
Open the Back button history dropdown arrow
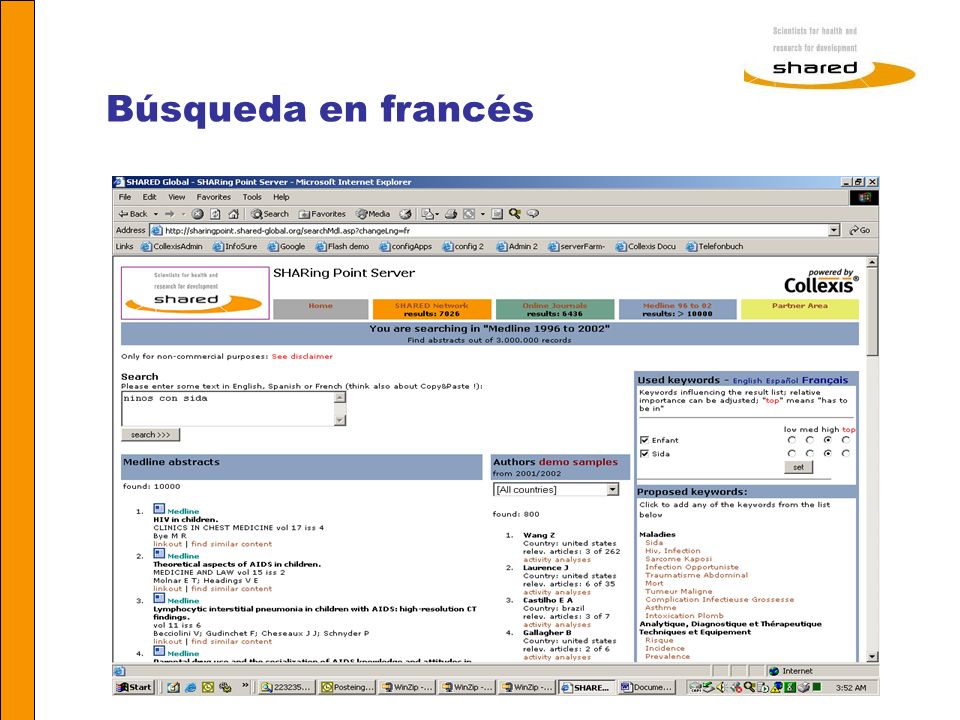(x=156, y=214)
